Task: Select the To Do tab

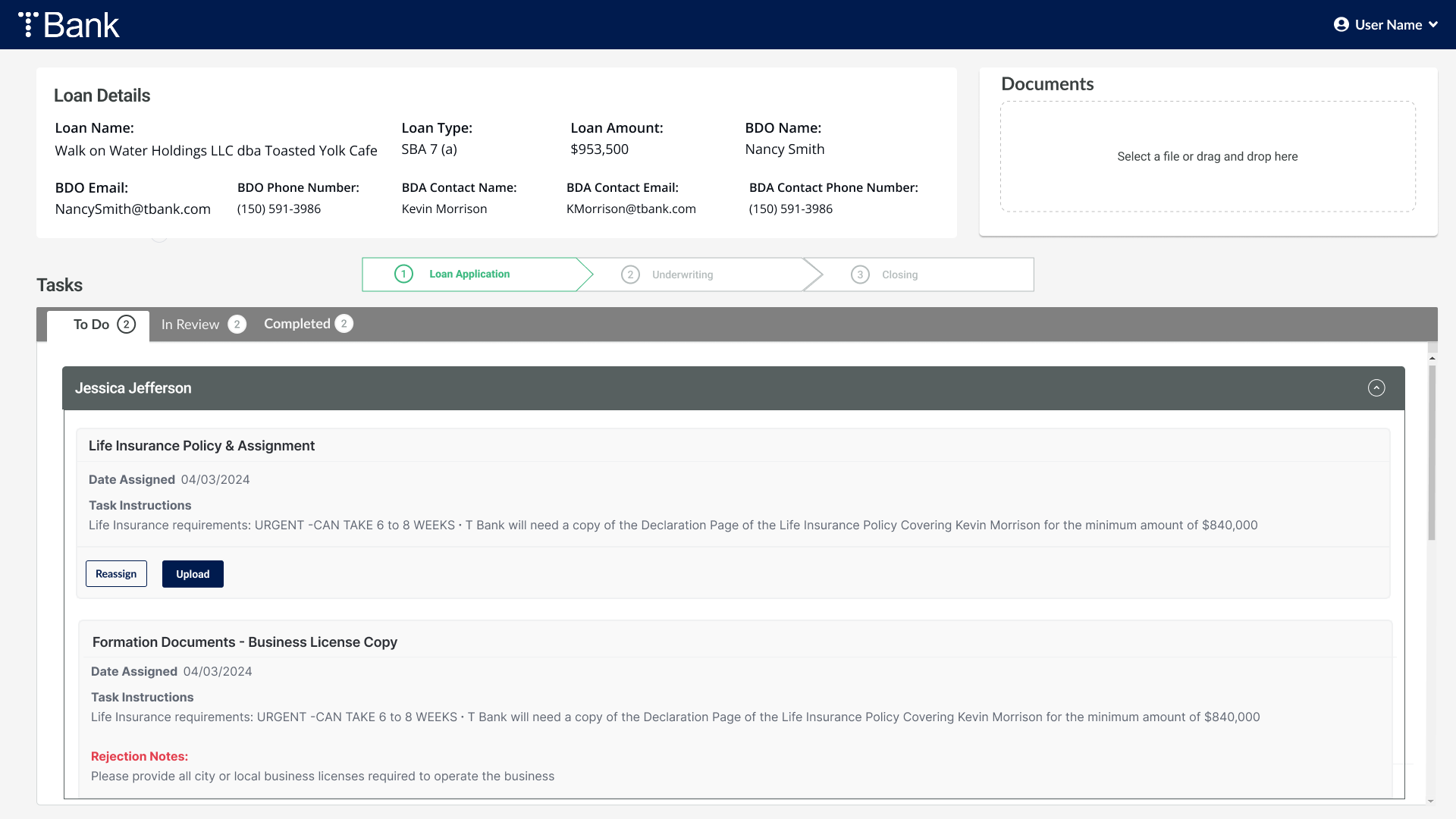Action: (91, 325)
